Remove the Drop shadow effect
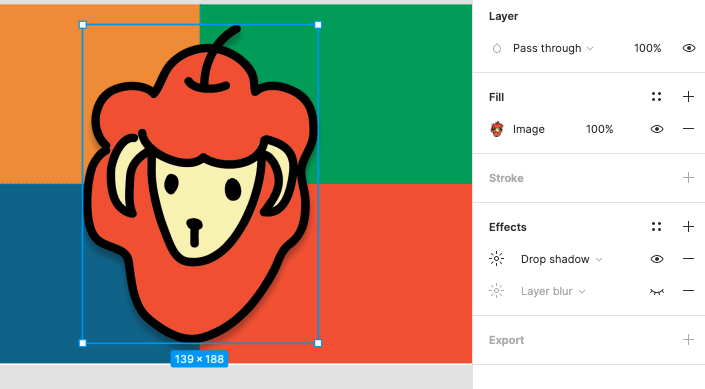 pyautogui.click(x=688, y=259)
